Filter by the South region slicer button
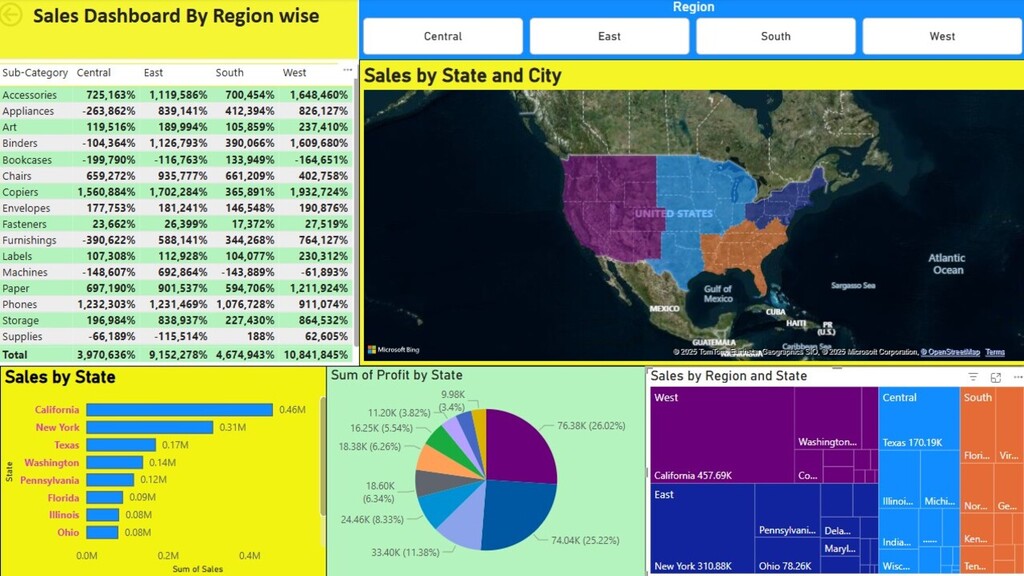The width and height of the screenshot is (1024, 576). (x=776, y=36)
